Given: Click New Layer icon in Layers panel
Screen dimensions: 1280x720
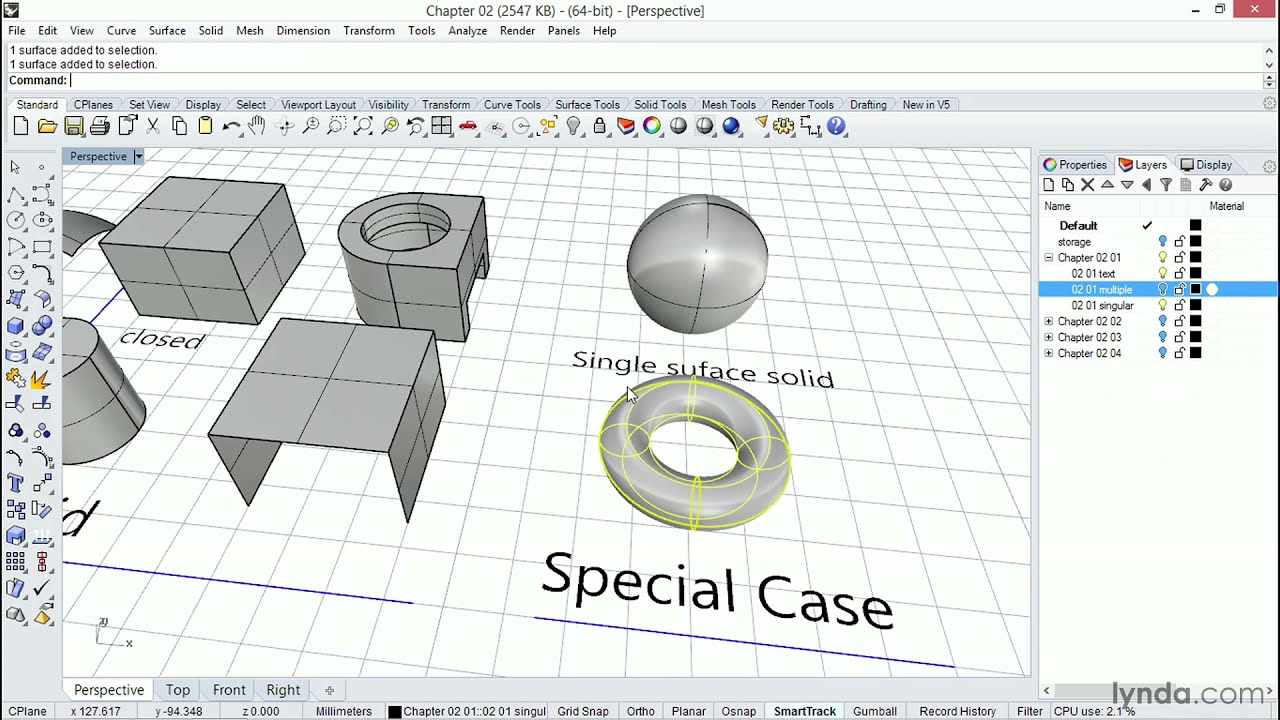Looking at the screenshot, I should click(1048, 185).
